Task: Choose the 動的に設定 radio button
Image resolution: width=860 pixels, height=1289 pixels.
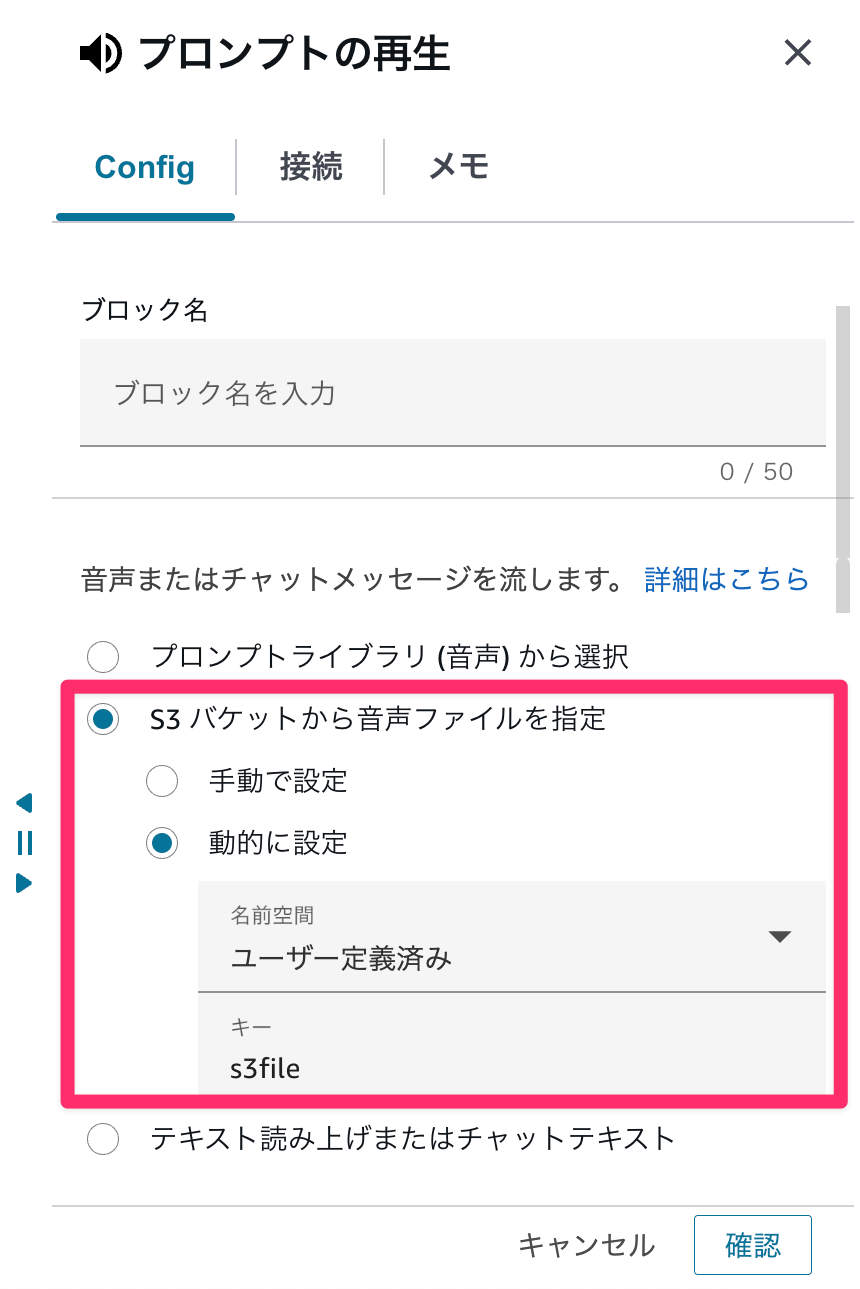Action: point(162,843)
